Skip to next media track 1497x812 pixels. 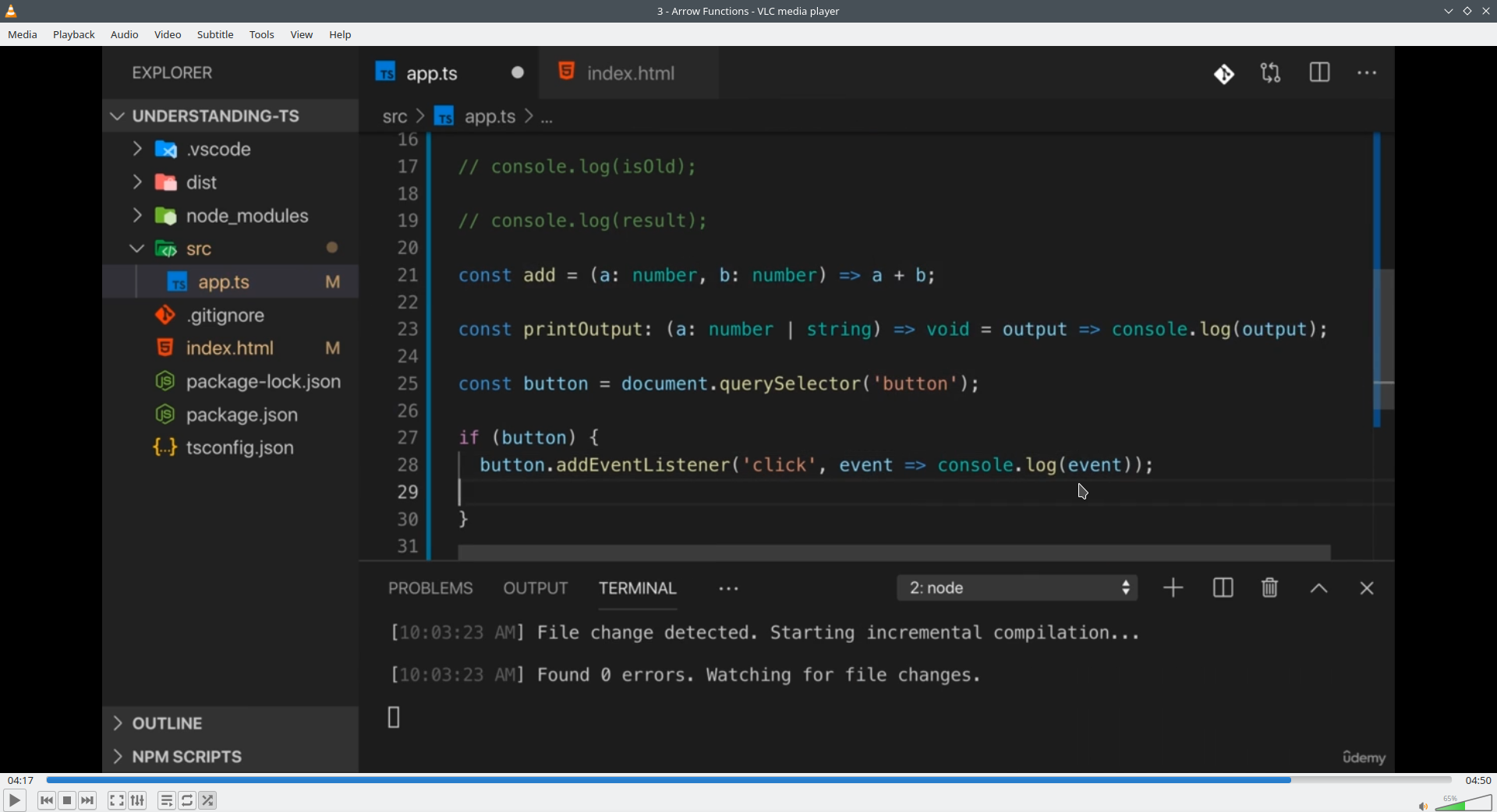click(88, 800)
